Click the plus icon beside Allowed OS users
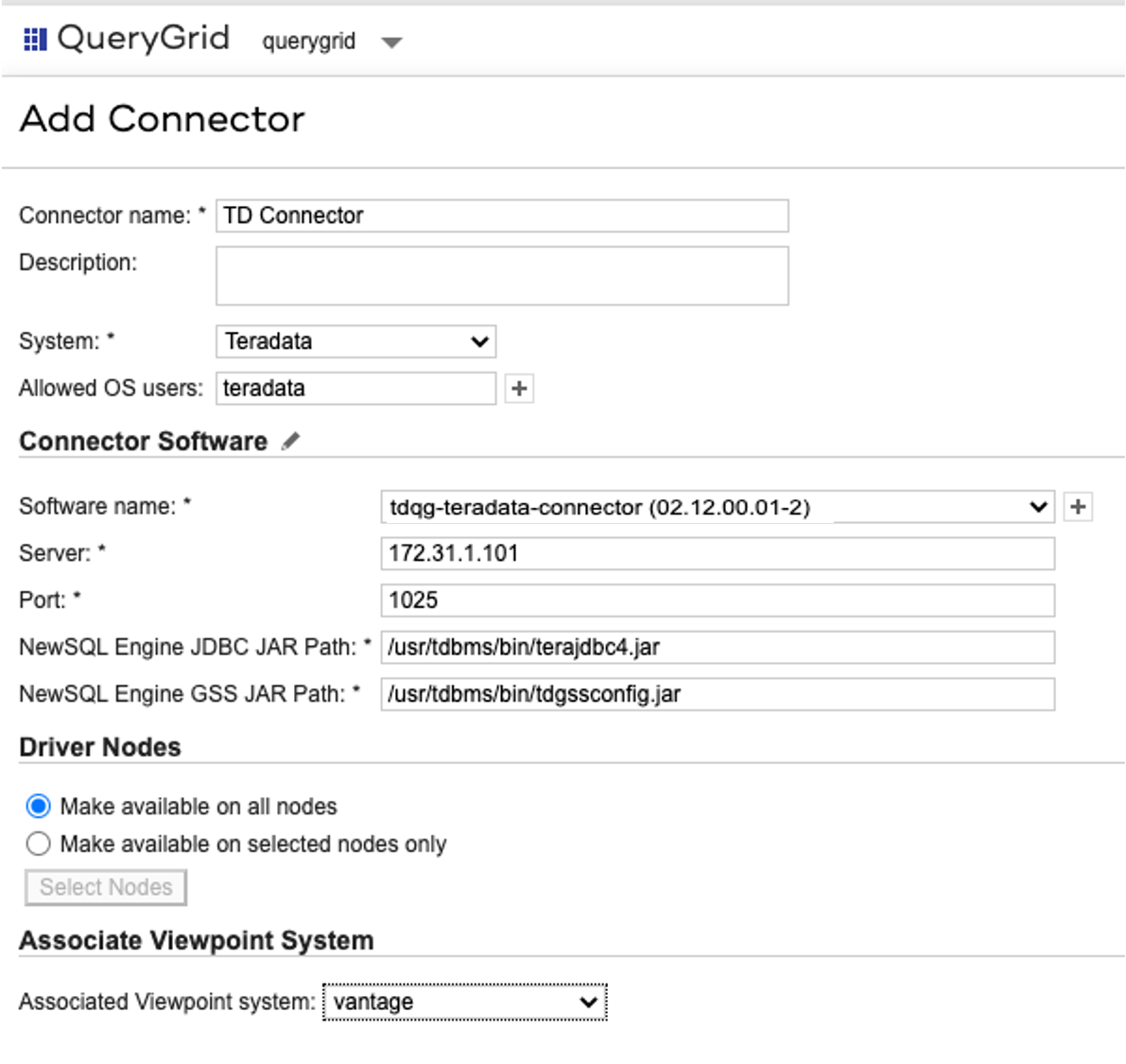Screen dimensions: 1126x1064 pos(519,389)
